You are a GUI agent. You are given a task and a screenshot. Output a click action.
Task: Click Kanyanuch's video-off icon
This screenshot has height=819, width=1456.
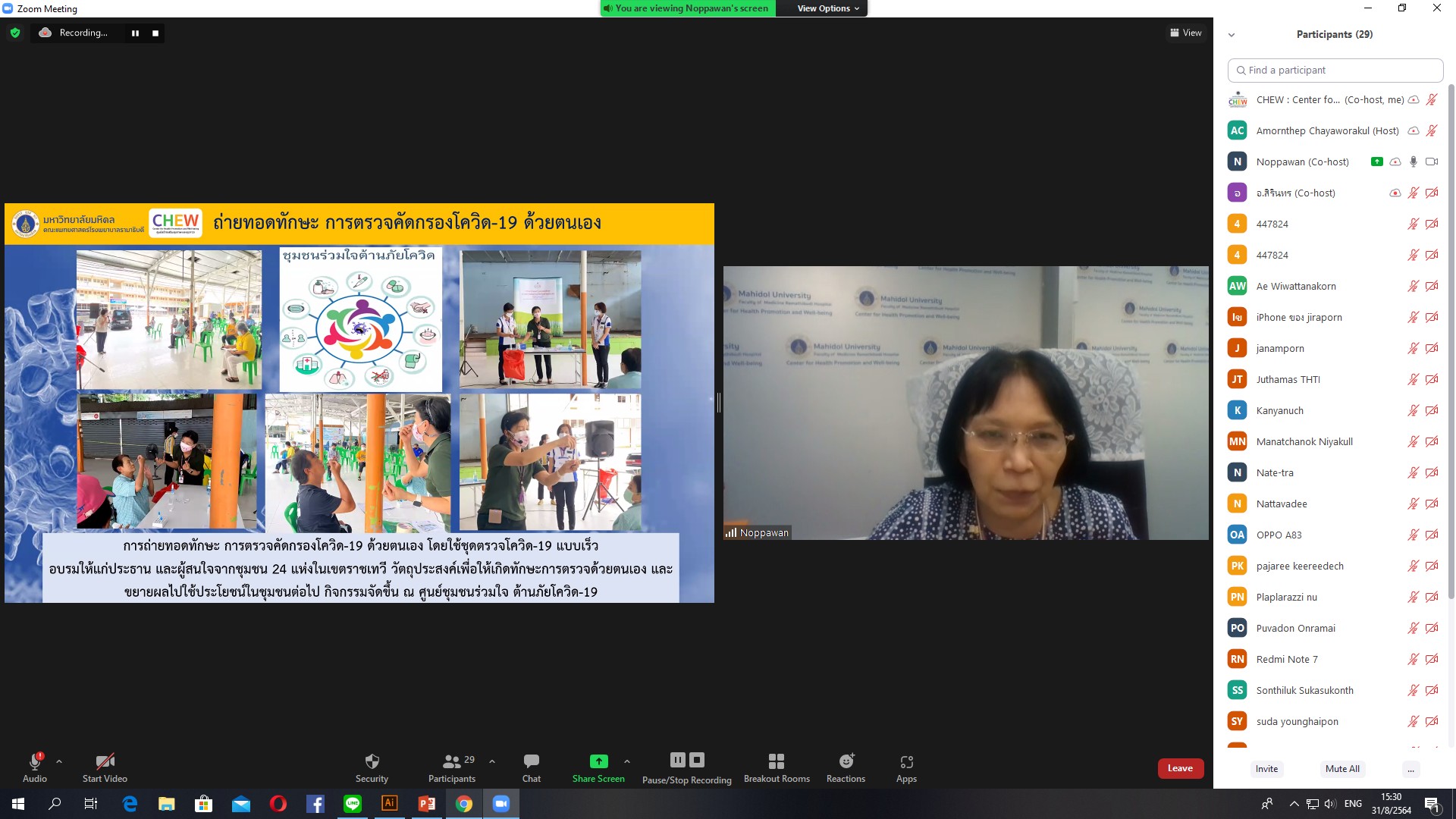[1432, 410]
